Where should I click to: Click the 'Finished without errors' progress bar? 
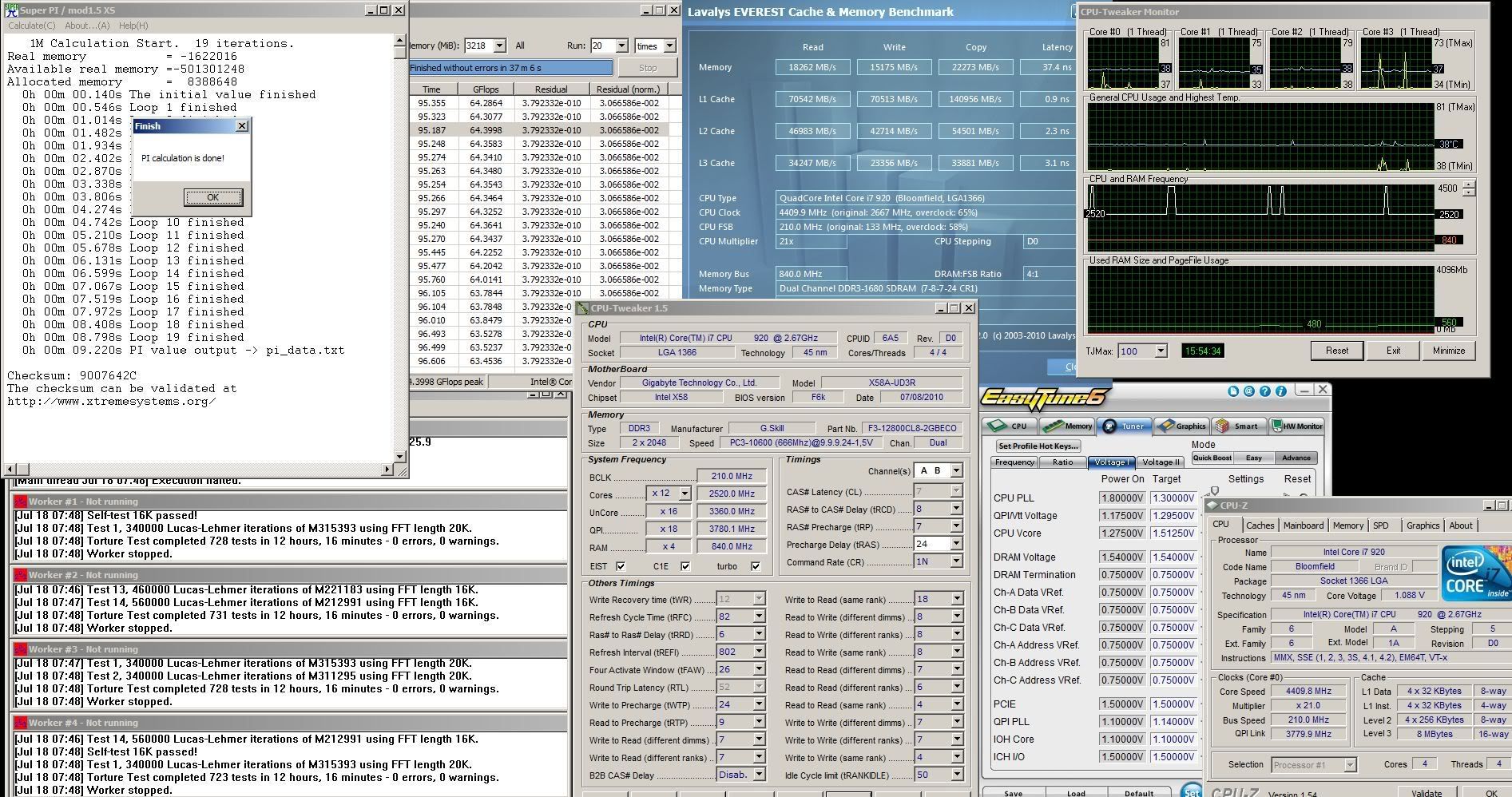[510, 68]
